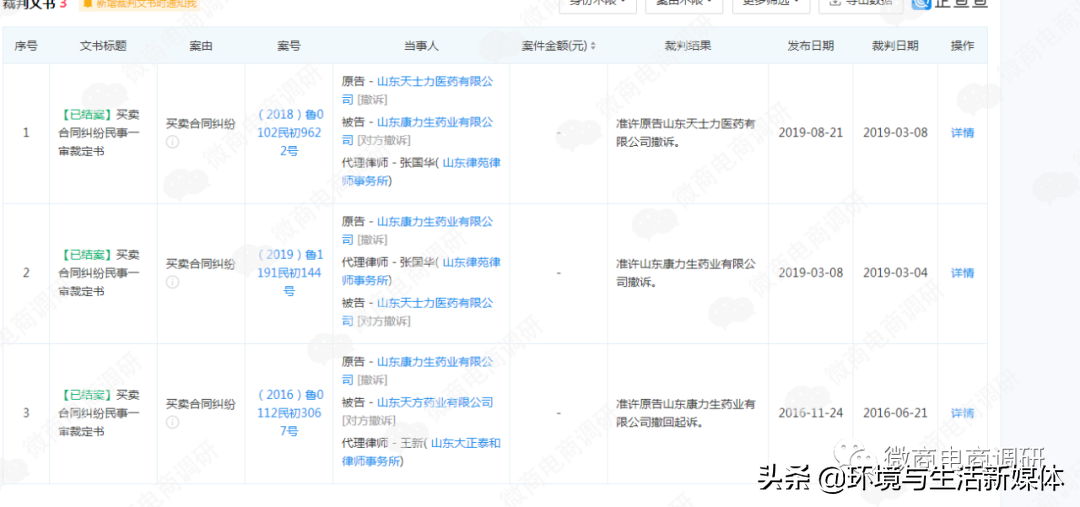The image size is (1080, 507).
Task: Click the document title in row 1
Action: [x=99, y=133]
